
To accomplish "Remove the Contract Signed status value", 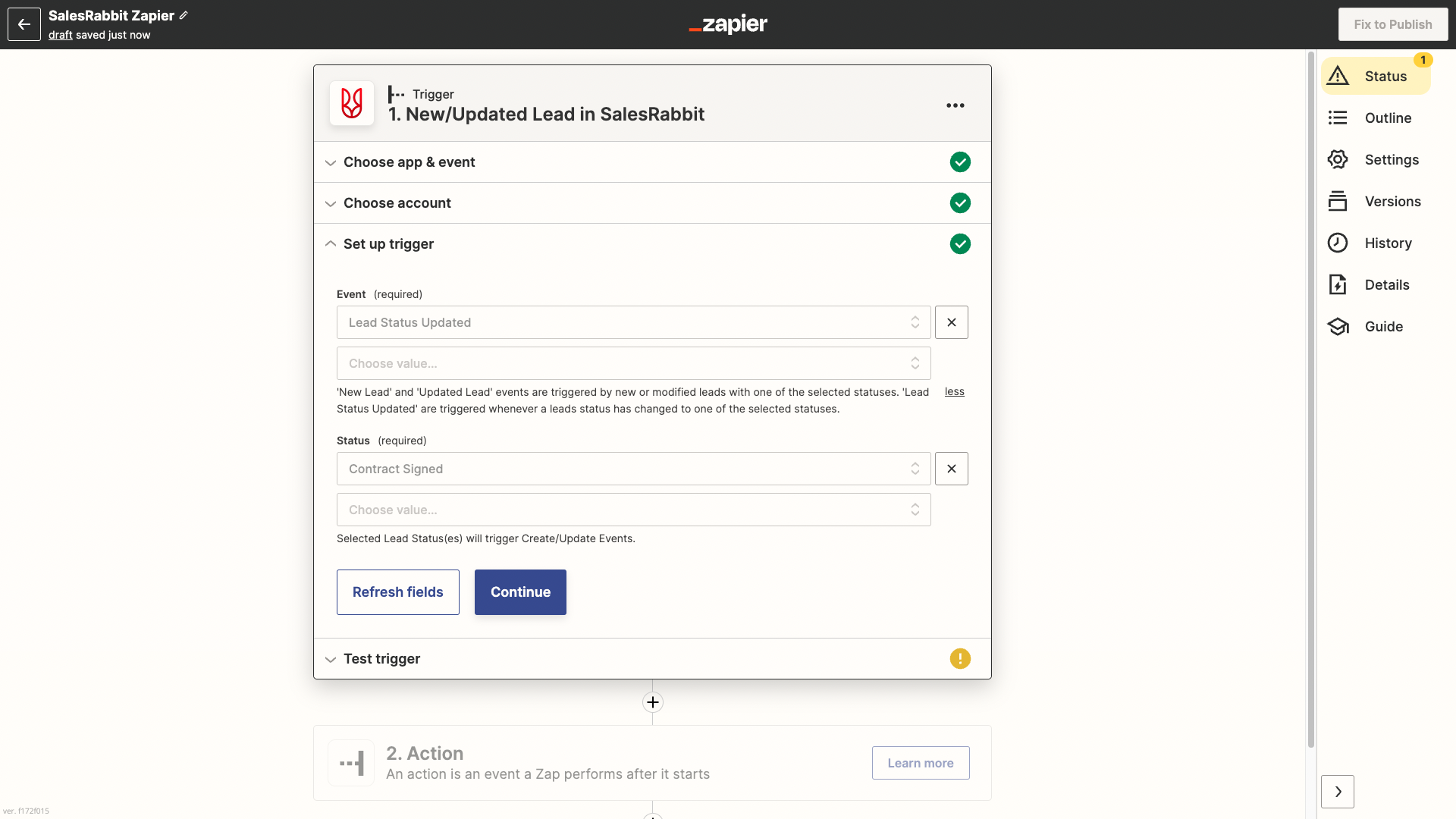I will [x=952, y=469].
